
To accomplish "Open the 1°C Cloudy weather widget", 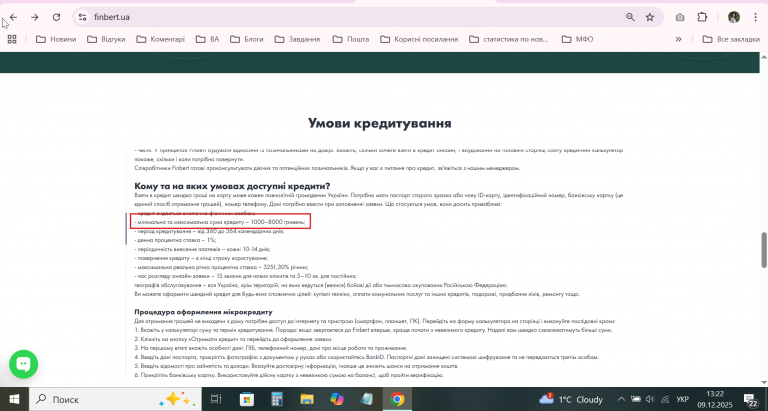I will point(571,399).
